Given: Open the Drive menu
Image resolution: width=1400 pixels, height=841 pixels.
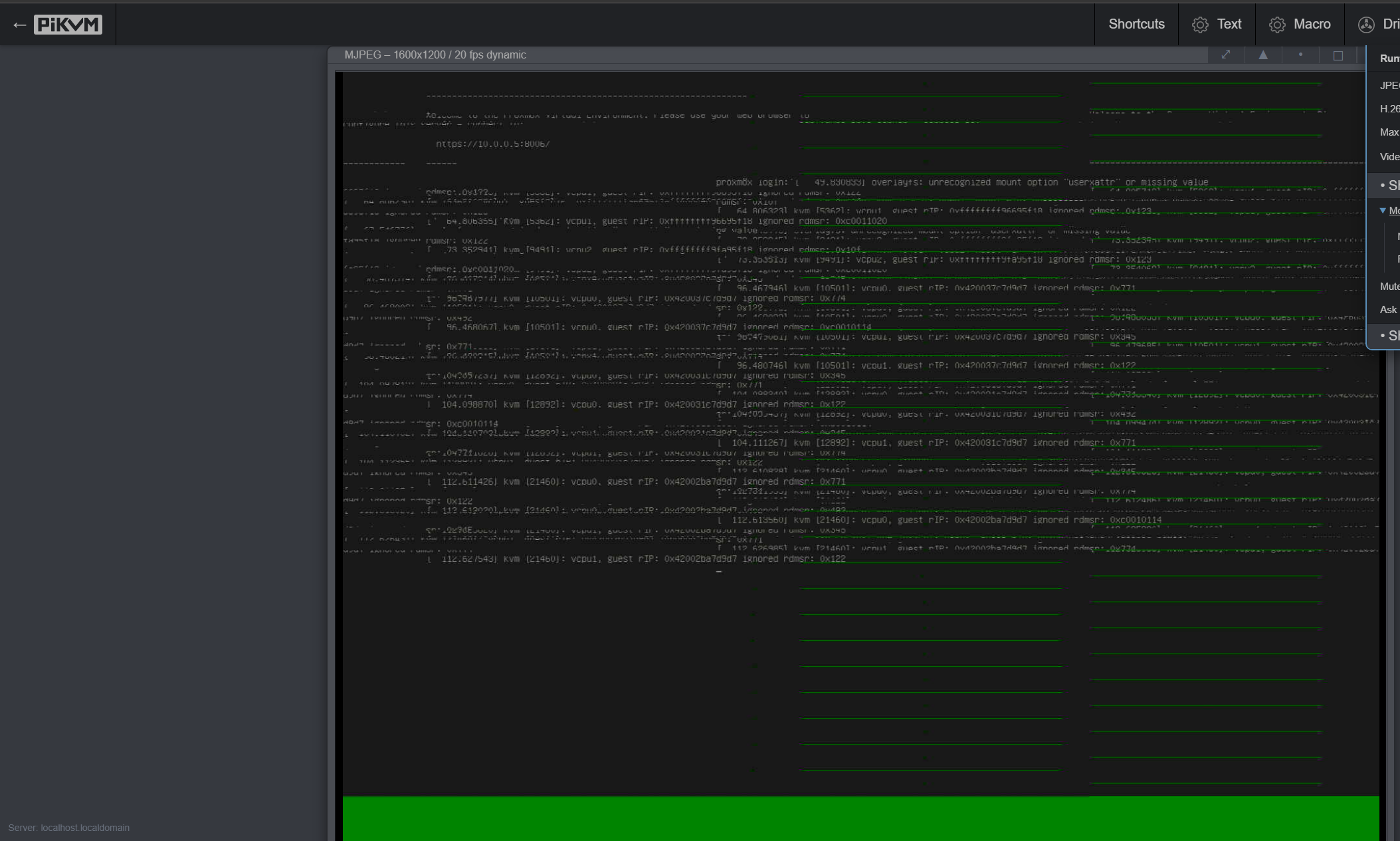Looking at the screenshot, I should click(x=1379, y=25).
